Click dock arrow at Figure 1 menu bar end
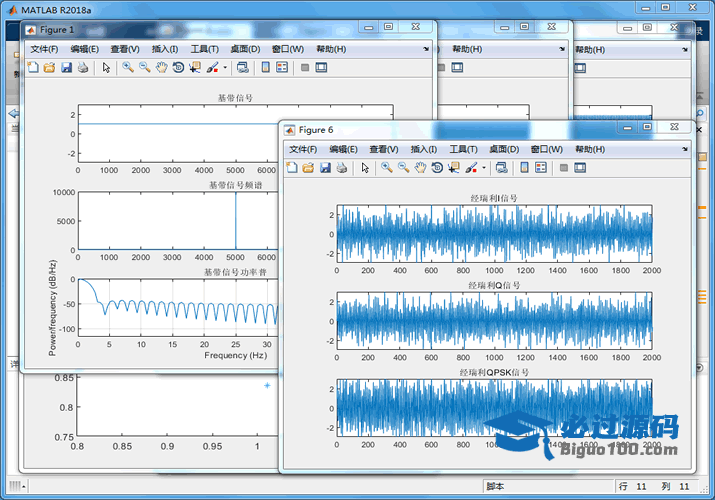The height and width of the screenshot is (500, 715). (426, 49)
